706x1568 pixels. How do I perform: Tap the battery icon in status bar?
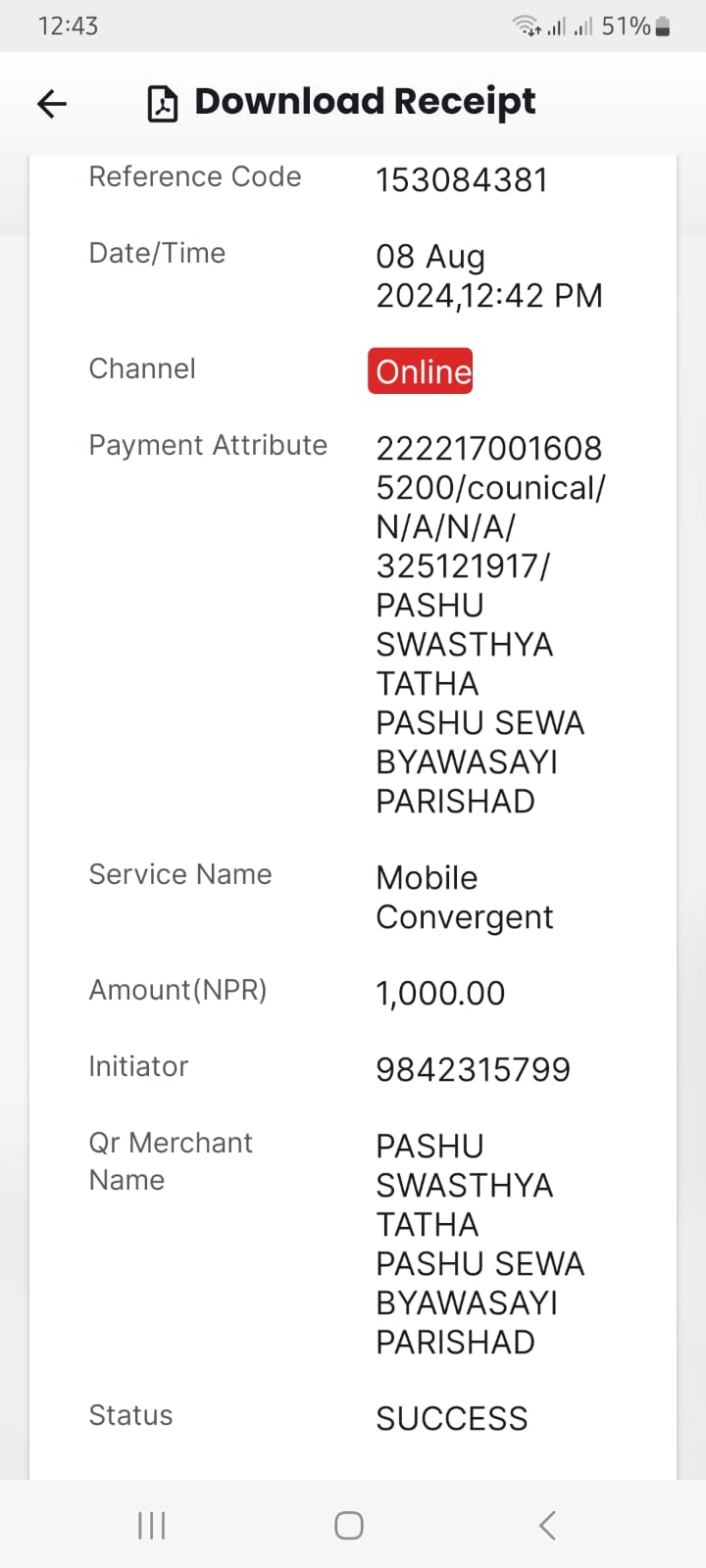click(663, 26)
